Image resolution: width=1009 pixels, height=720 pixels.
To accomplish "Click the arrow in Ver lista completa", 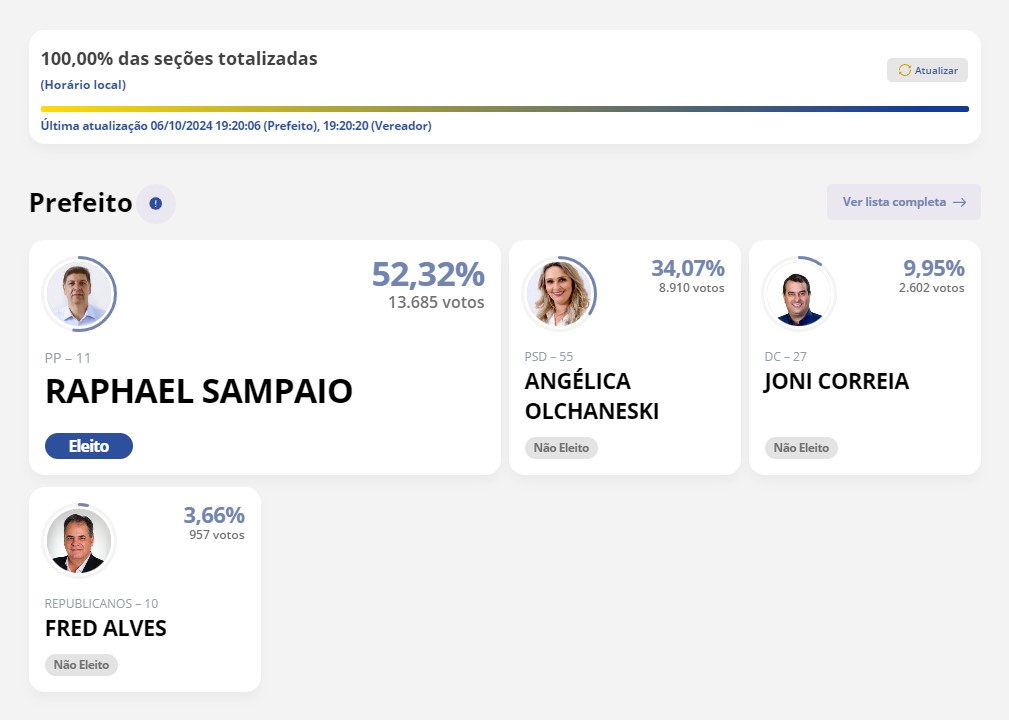I will point(959,202).
